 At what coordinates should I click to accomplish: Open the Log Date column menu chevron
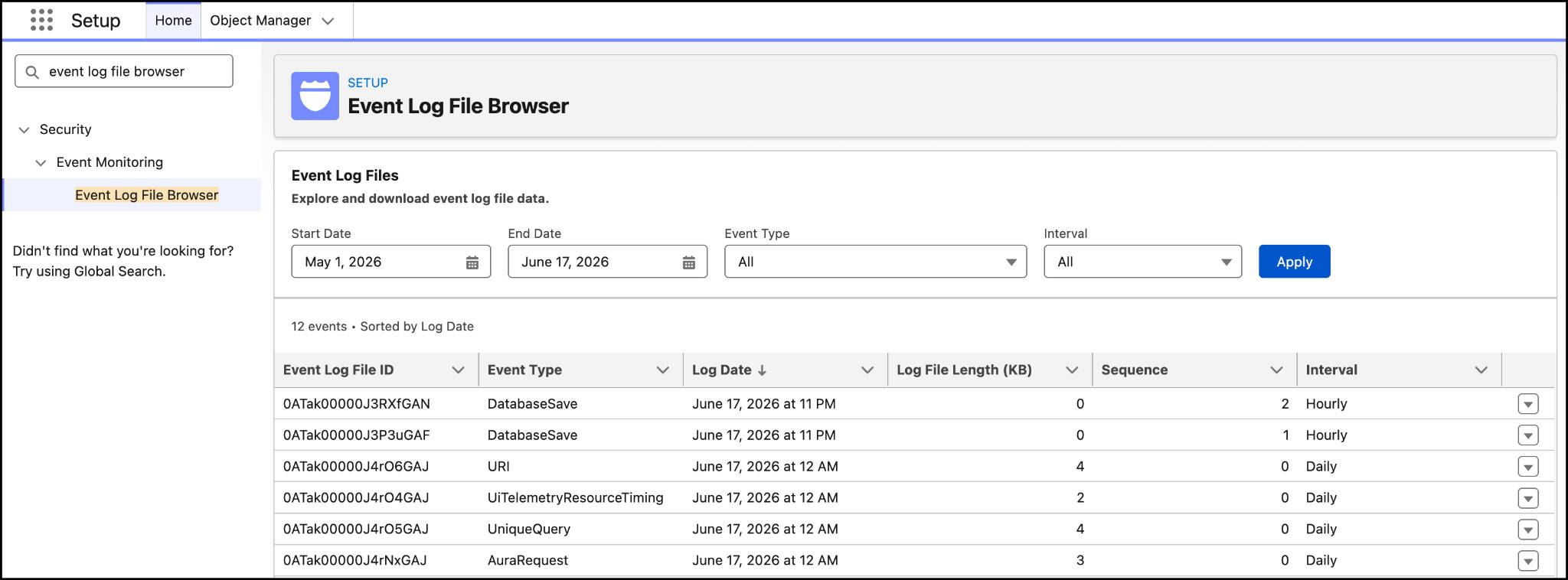click(867, 370)
